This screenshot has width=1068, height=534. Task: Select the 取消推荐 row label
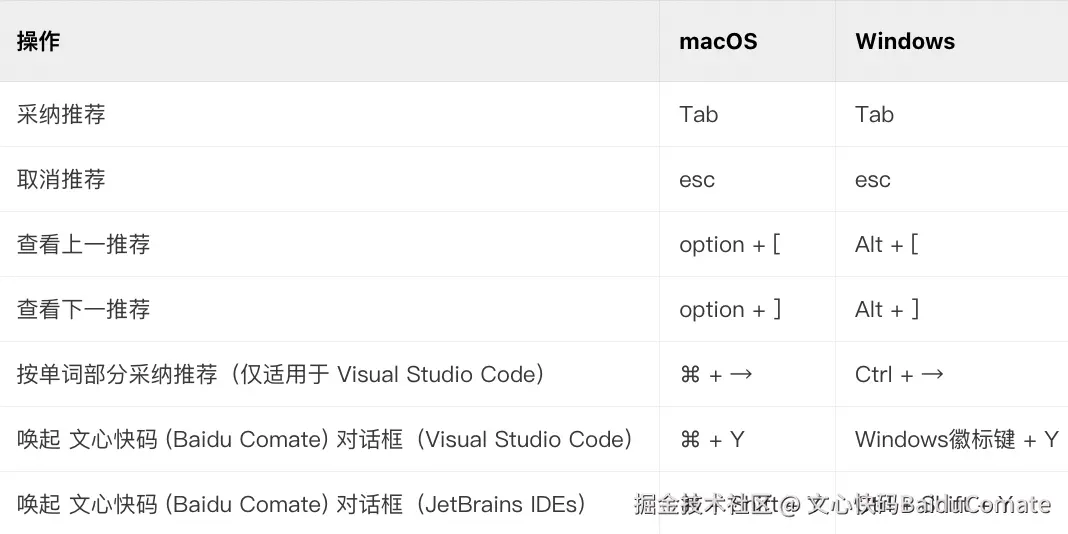[x=61, y=180]
